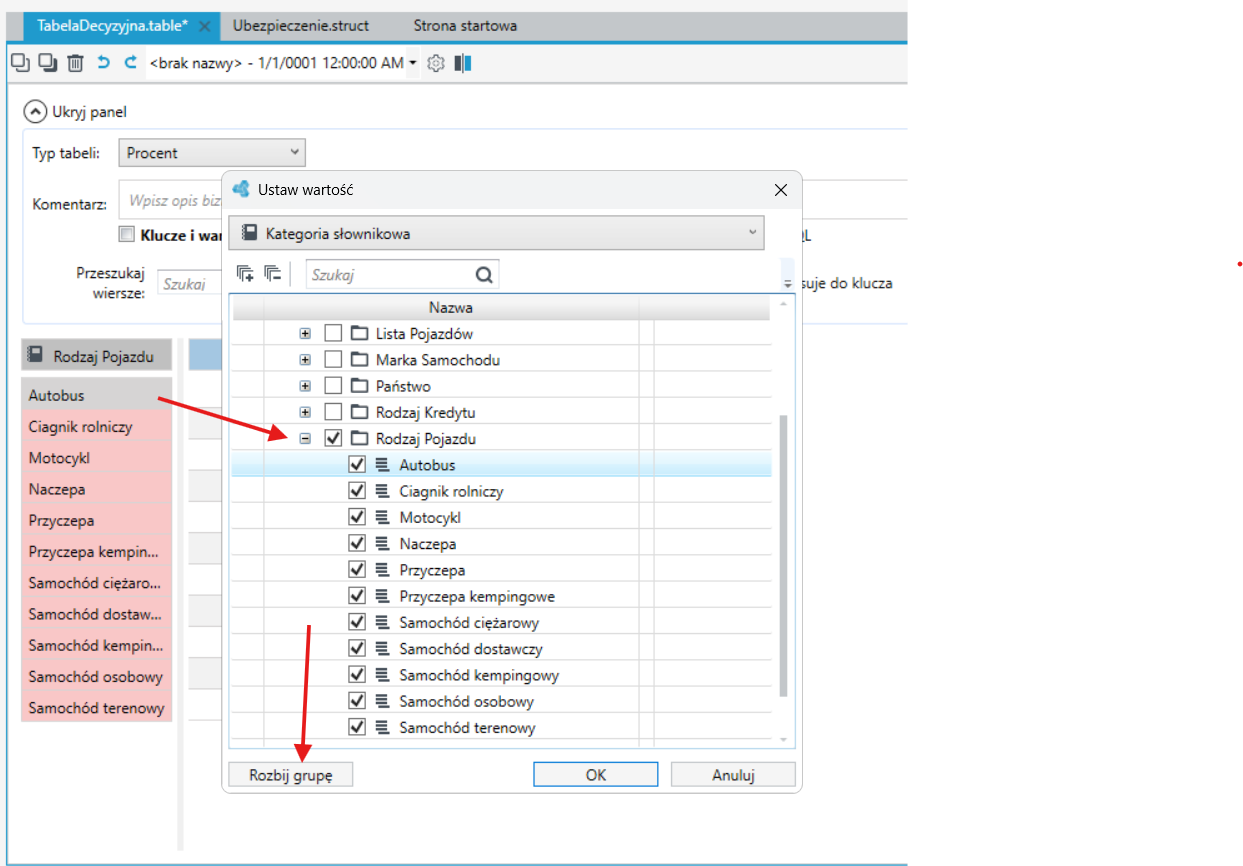Image resolution: width=1243 pixels, height=866 pixels.
Task: Click the second copy icon with the dark shadow
Action: click(48, 63)
